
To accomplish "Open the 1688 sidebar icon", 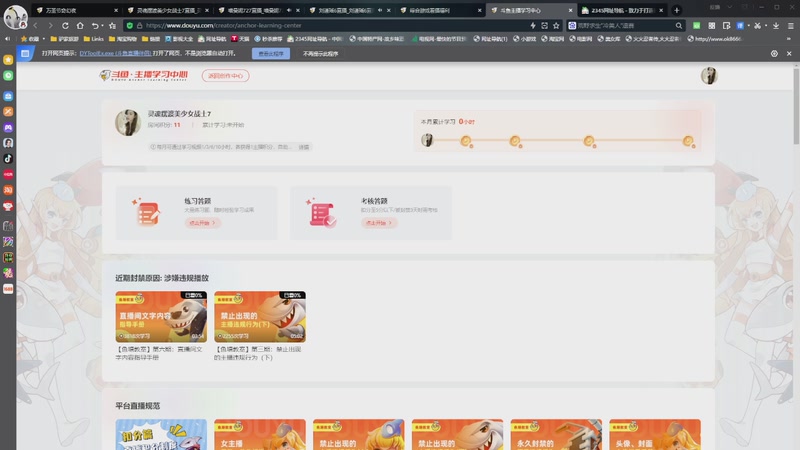I will tap(8, 289).
